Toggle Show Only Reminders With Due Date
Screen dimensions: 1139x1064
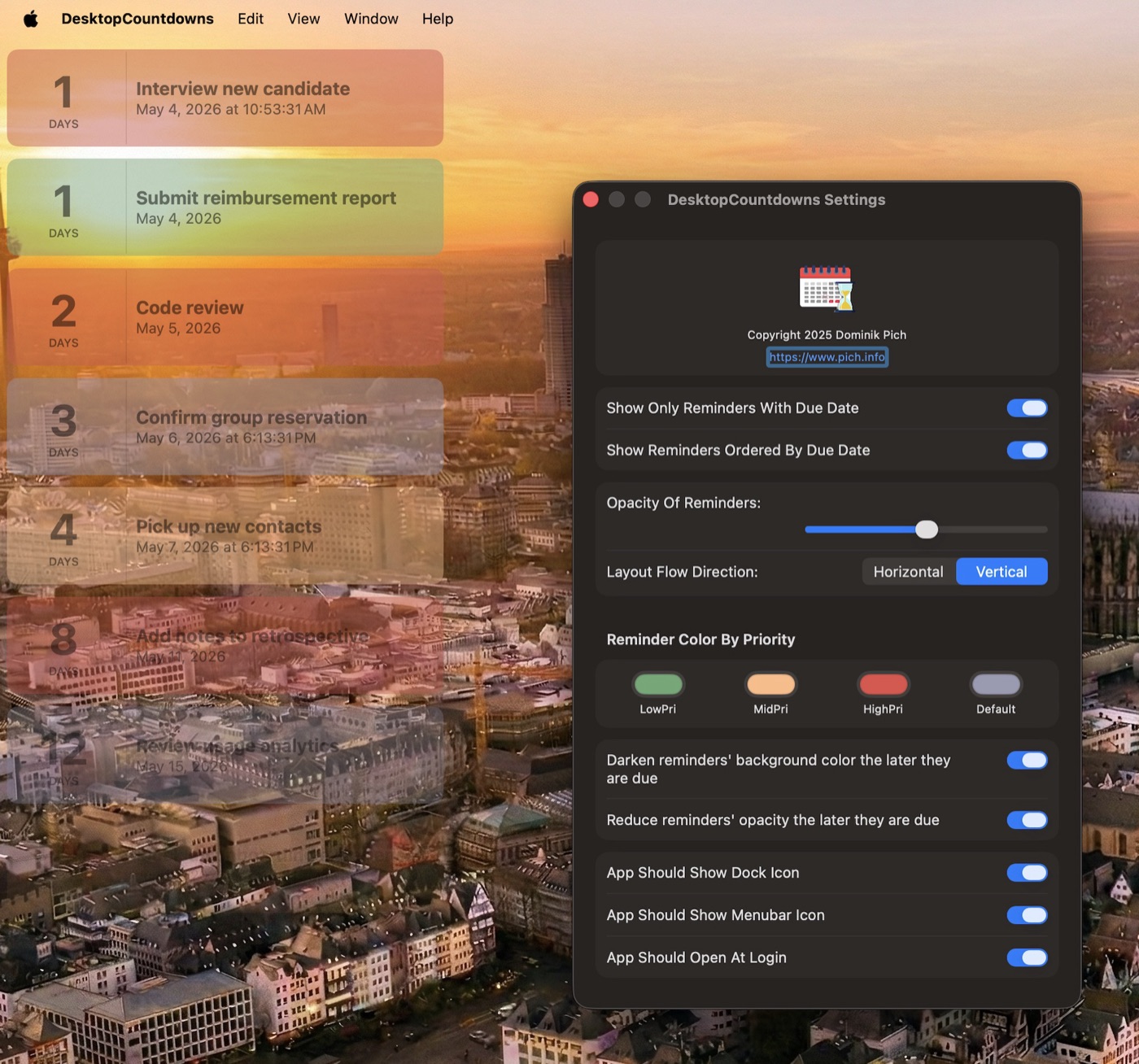1027,408
